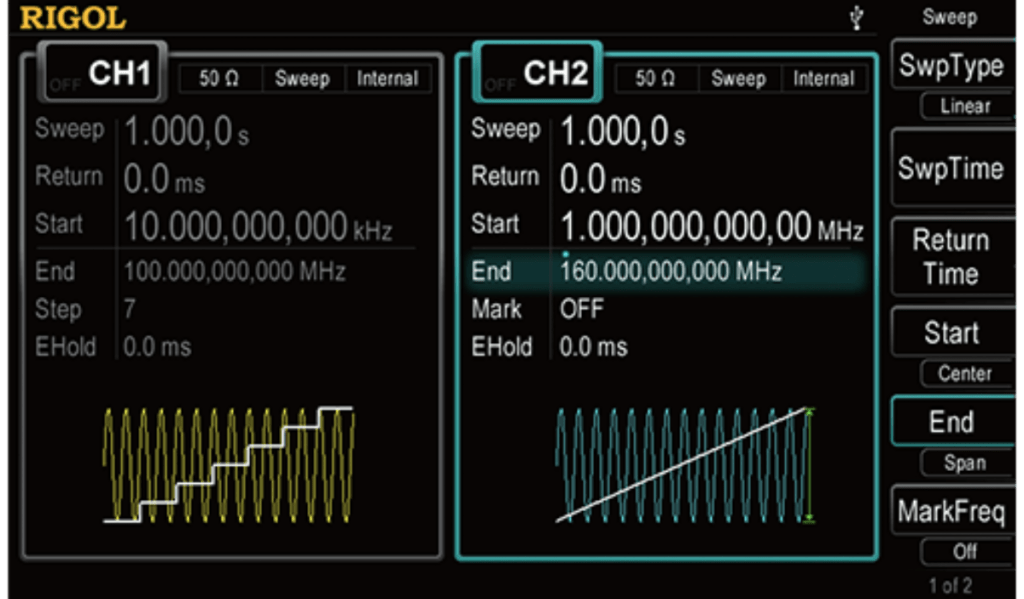Switch the End softkey to Span

click(964, 462)
